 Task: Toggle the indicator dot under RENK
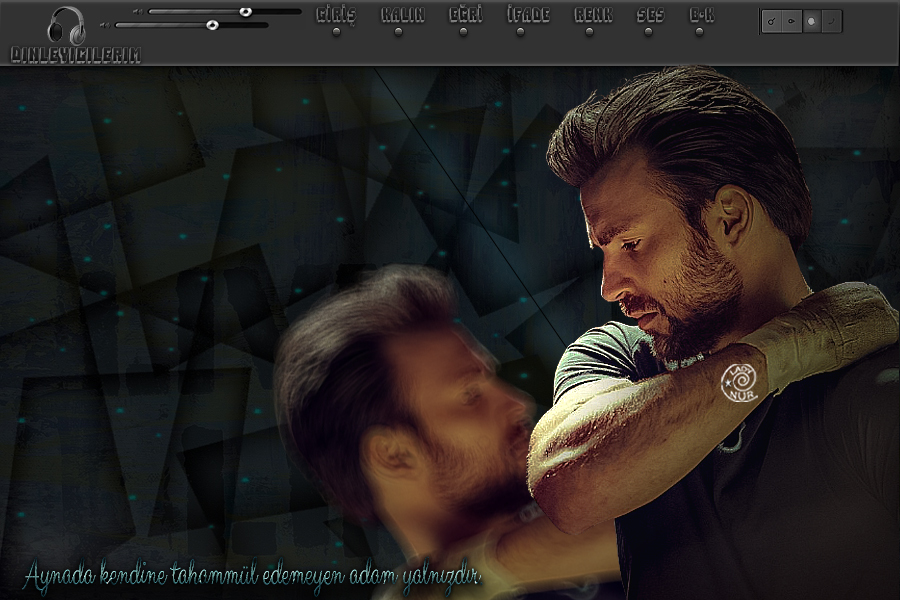590,32
